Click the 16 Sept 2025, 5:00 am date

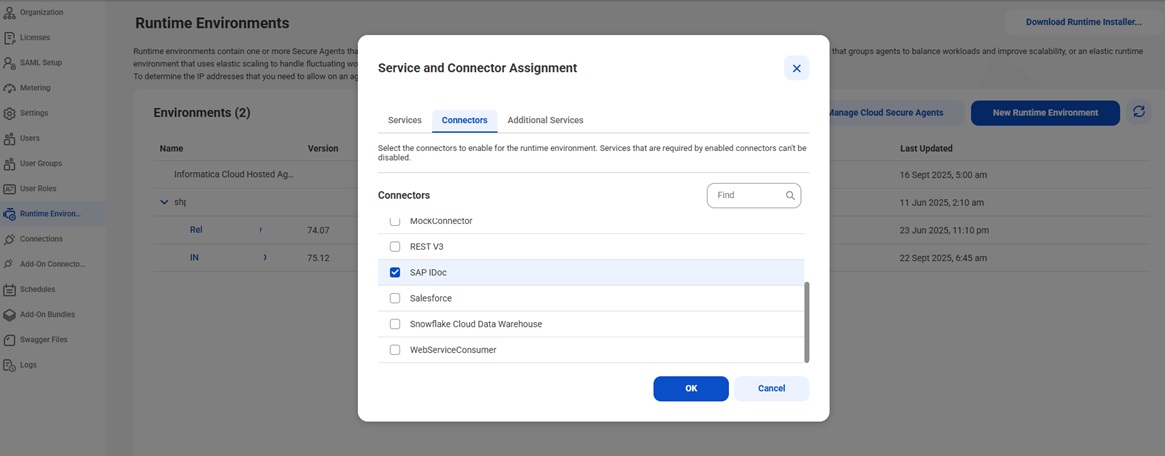944,175
